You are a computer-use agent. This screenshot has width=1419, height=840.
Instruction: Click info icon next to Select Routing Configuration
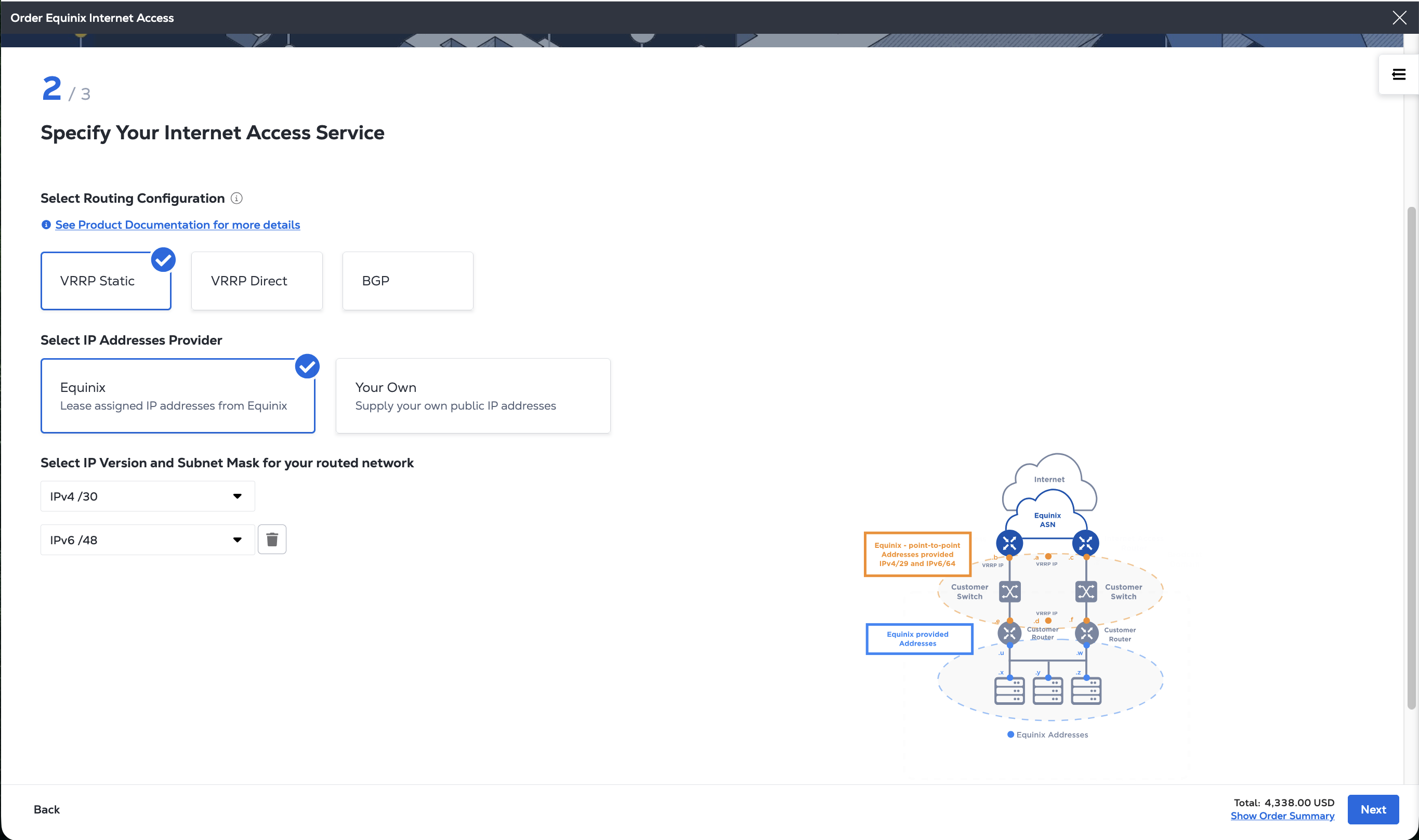click(237, 198)
